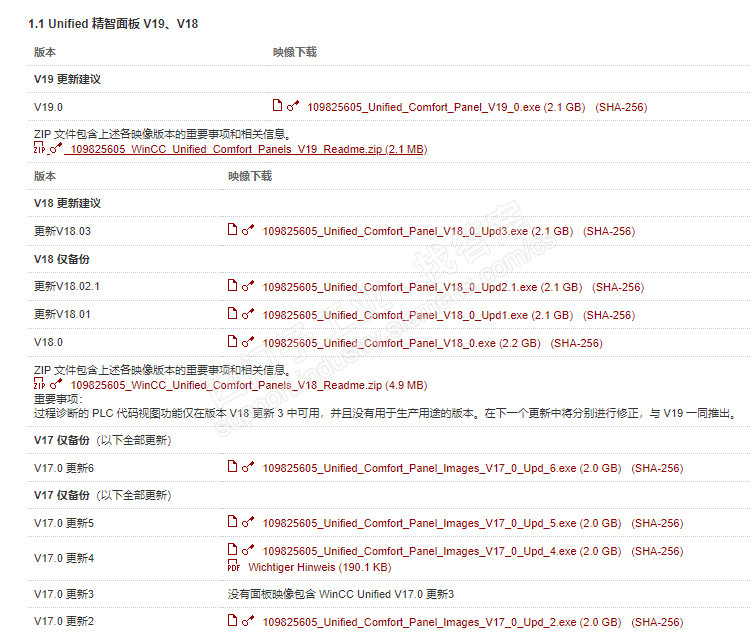Download Unified_Comfort_Panel_V18_0.exe (2.2 GB)

point(401,343)
